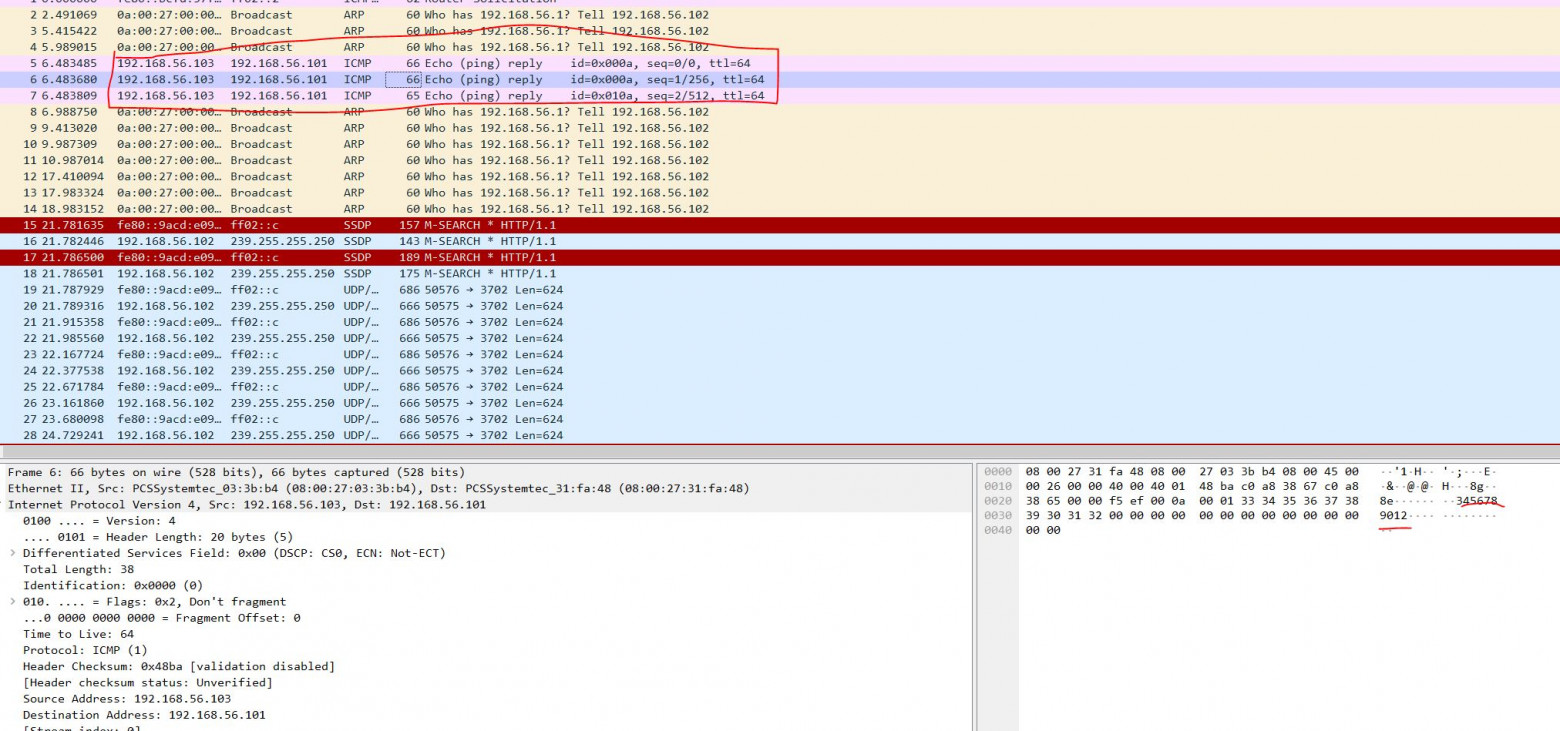Screen dimensions: 1560x731
Task: Expand the Differentiated Services Field node
Action: (13, 553)
